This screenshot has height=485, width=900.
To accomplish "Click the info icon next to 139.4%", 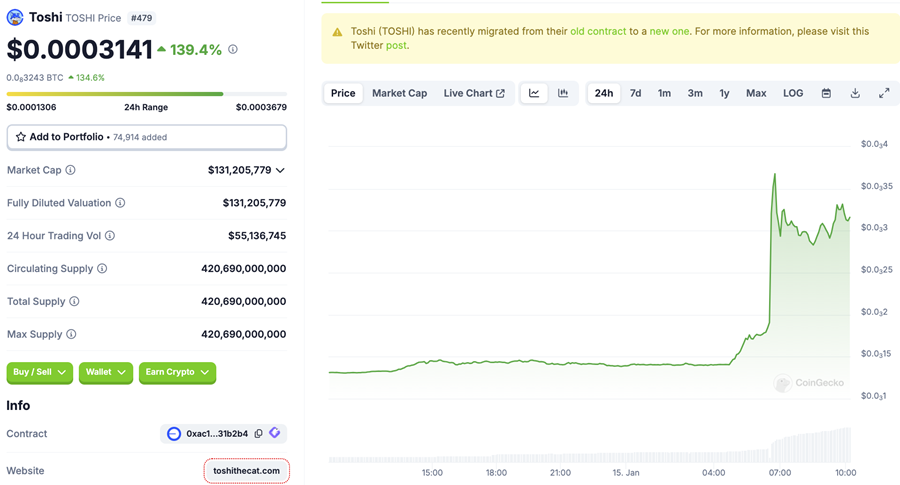I will pyautogui.click(x=232, y=49).
